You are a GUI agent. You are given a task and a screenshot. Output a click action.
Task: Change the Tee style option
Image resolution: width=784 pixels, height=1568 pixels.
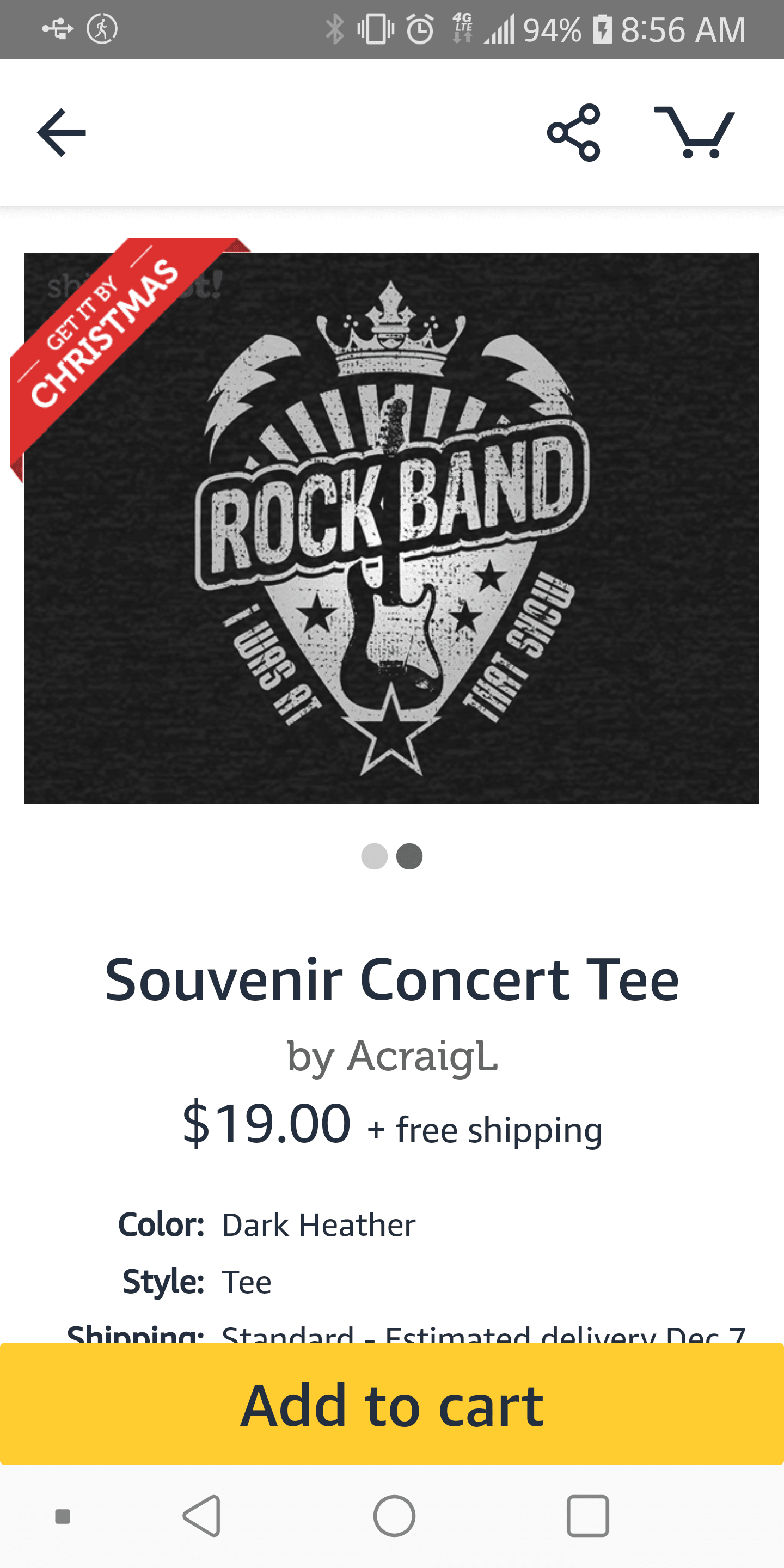247,1282
